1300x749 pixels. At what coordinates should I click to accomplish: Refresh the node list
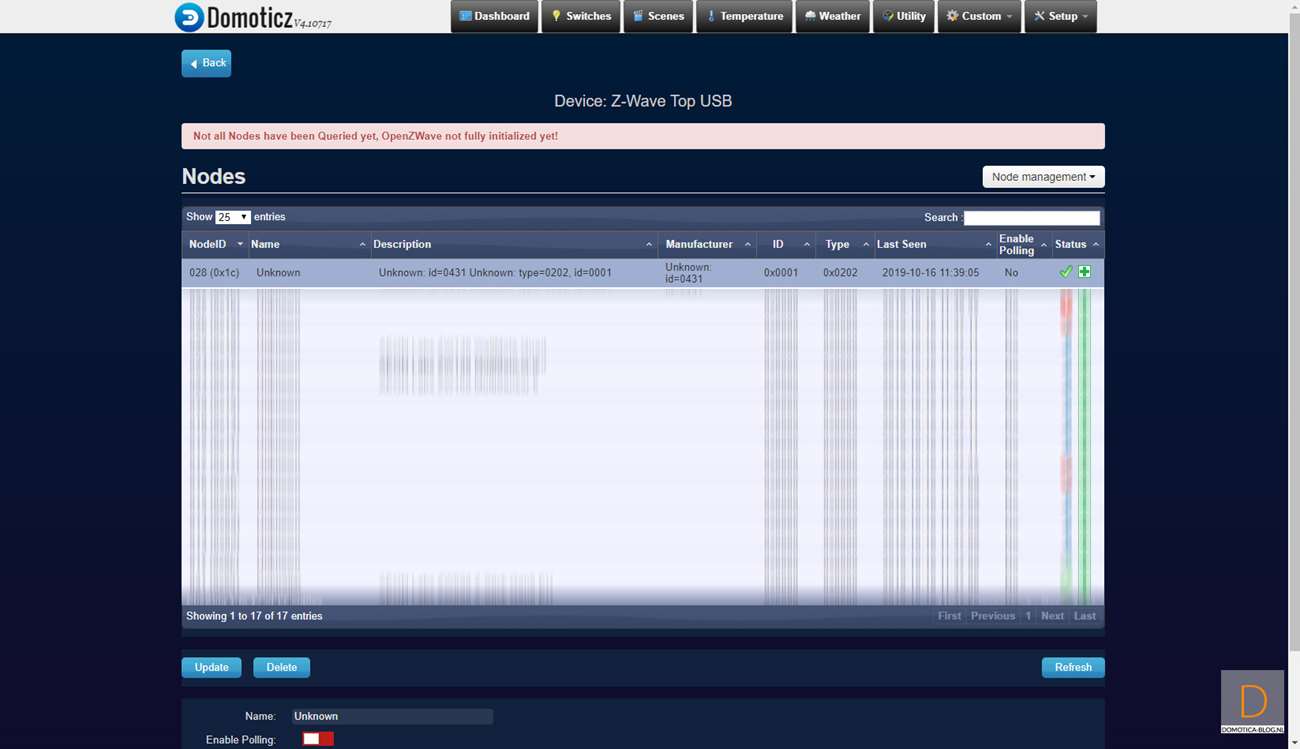1073,667
